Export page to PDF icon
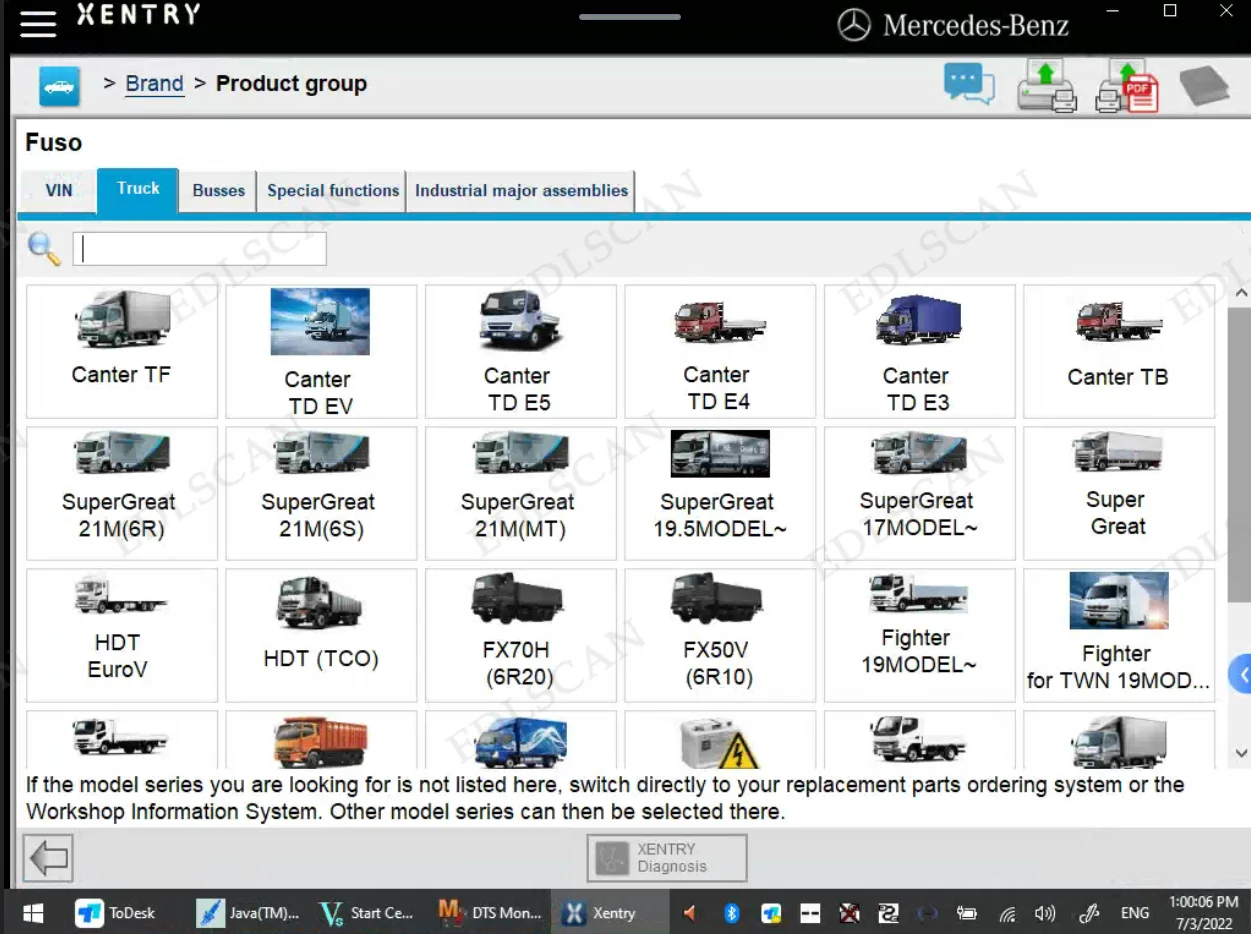1251x934 pixels. (1126, 86)
